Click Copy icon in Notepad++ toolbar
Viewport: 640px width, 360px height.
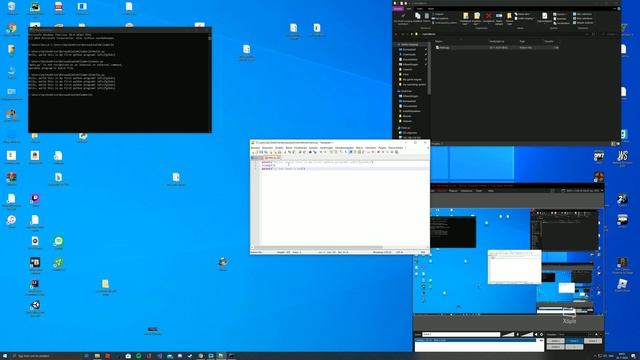coord(289,152)
